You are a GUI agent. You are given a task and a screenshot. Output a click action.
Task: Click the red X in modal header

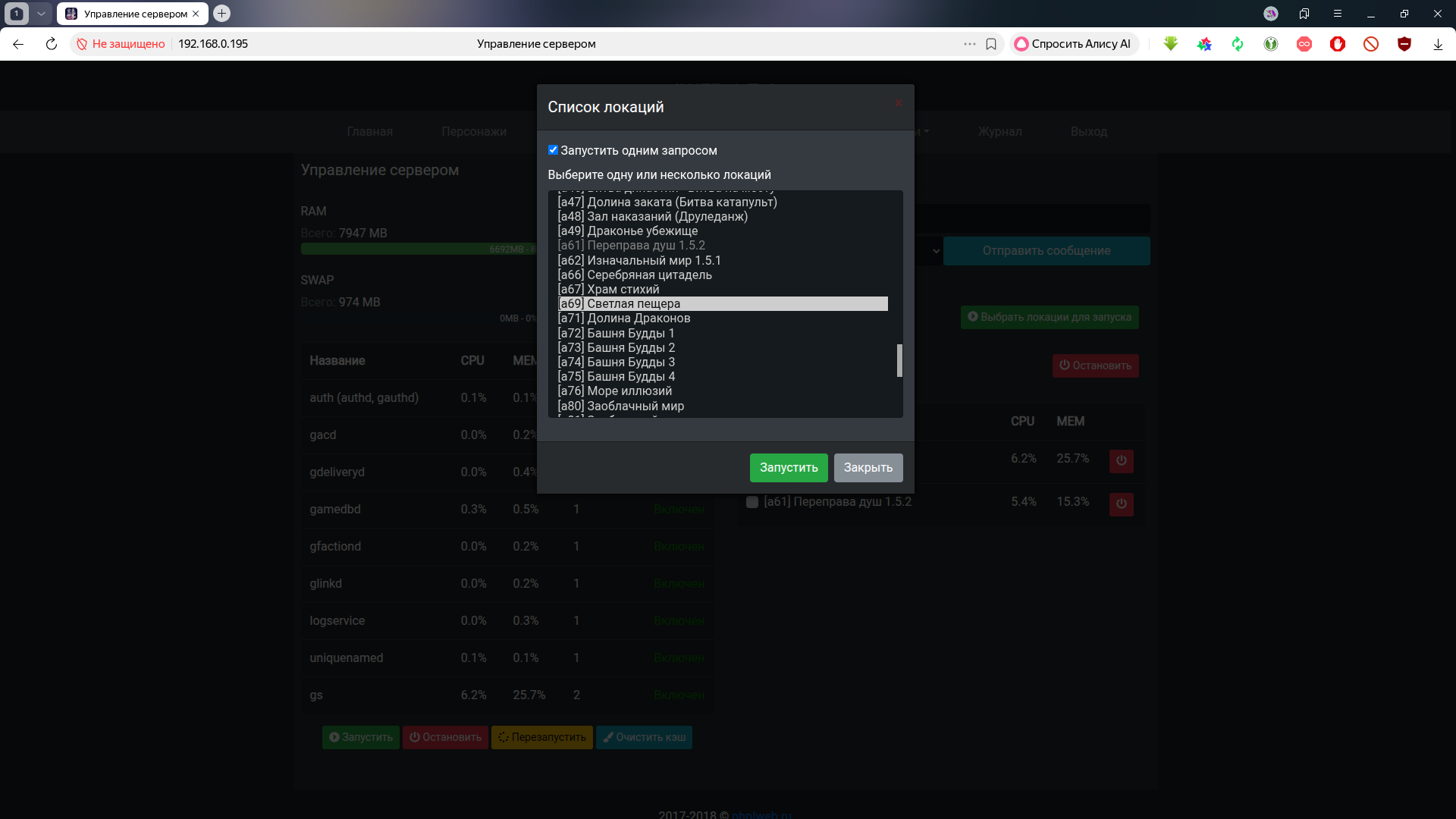pyautogui.click(x=898, y=103)
